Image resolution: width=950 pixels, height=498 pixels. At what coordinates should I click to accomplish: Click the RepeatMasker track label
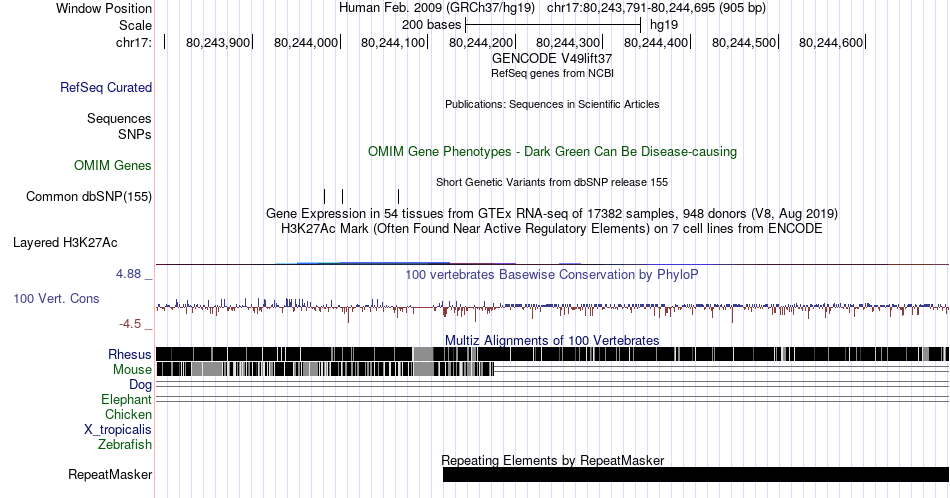[110, 474]
